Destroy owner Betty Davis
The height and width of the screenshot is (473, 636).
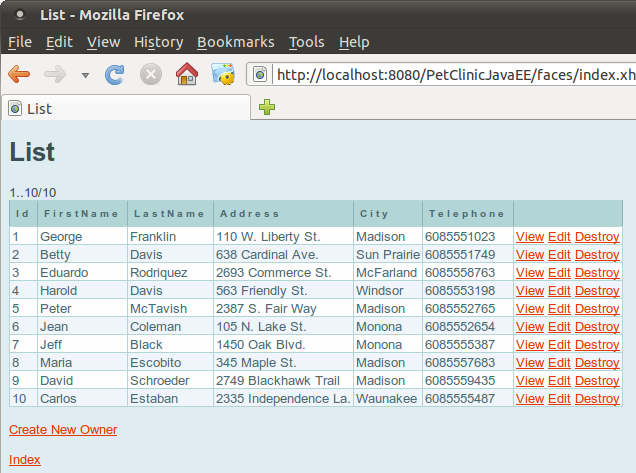[597, 255]
